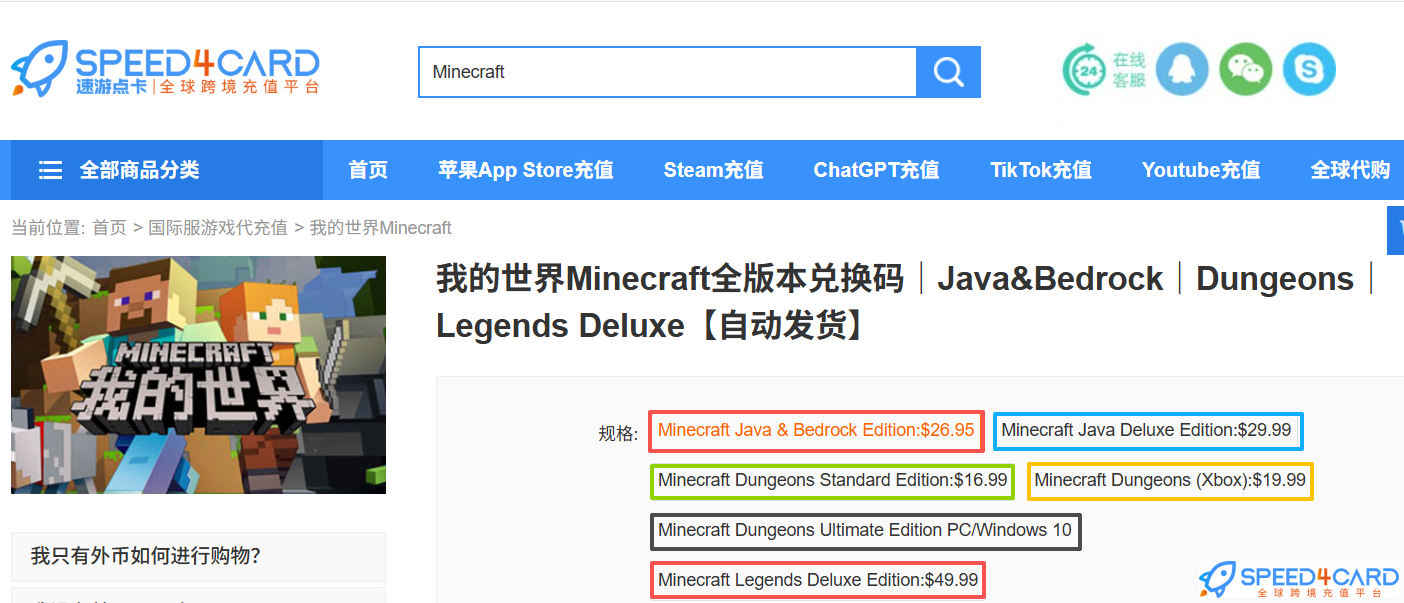The width and height of the screenshot is (1404, 603).
Task: Open the 苹果App Store充值 nav item
Action: point(526,170)
